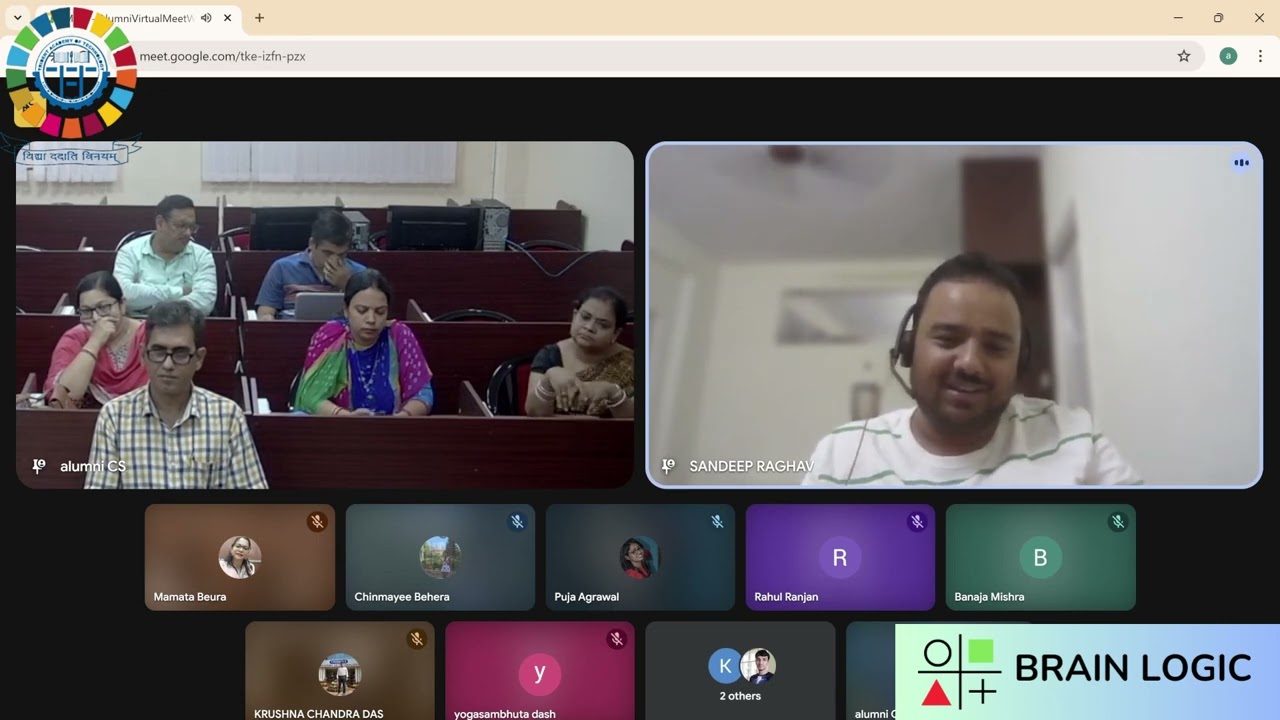Select the Banaja Mishra participant tile
Viewport: 1280px width, 720px height.
(1040, 557)
